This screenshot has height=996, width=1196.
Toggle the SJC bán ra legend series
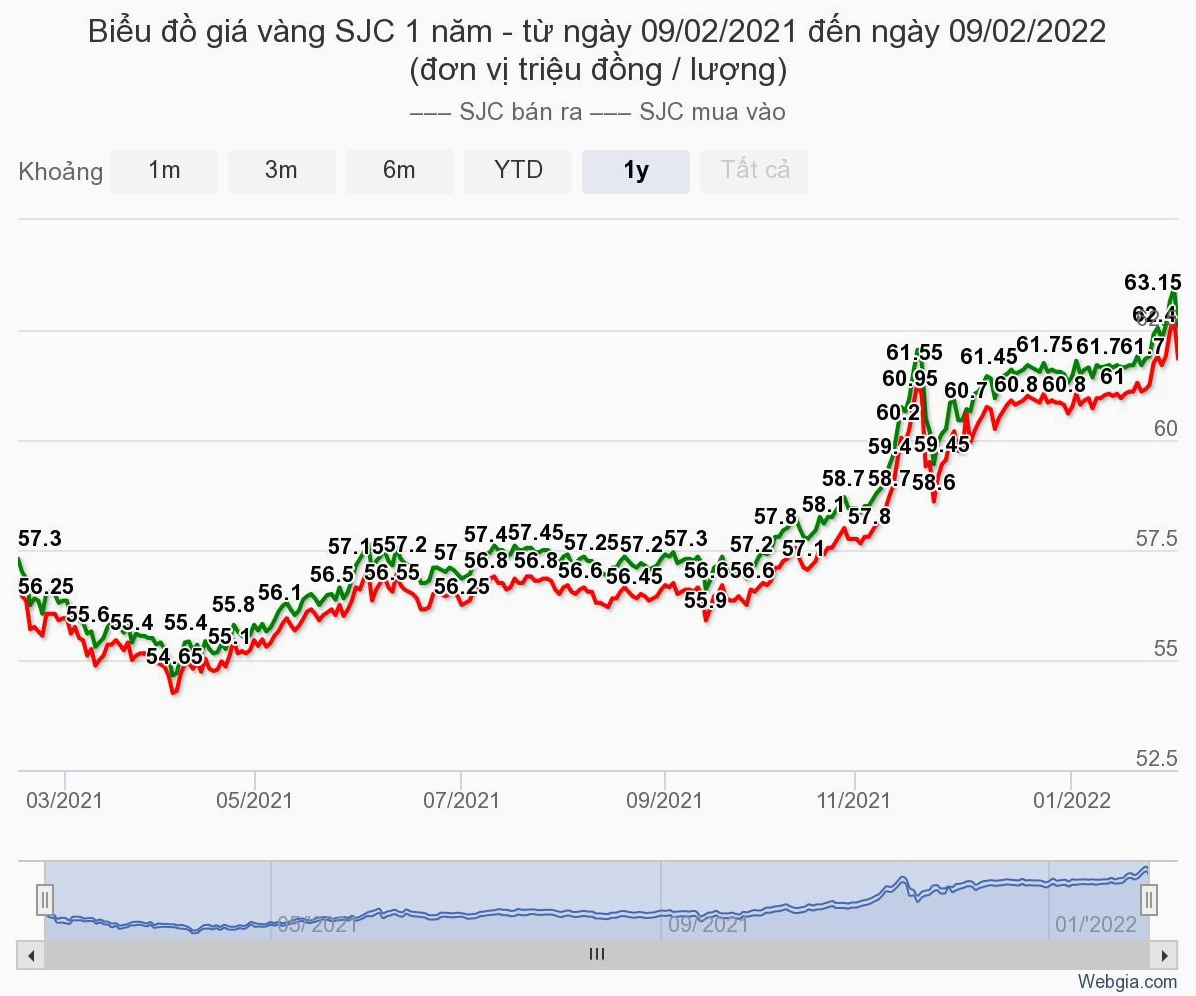(x=496, y=112)
